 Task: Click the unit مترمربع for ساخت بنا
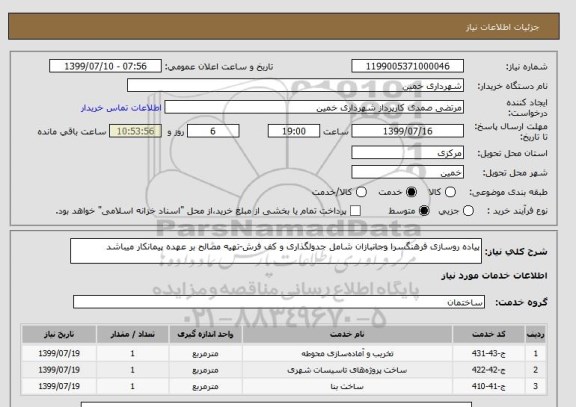click(x=205, y=386)
